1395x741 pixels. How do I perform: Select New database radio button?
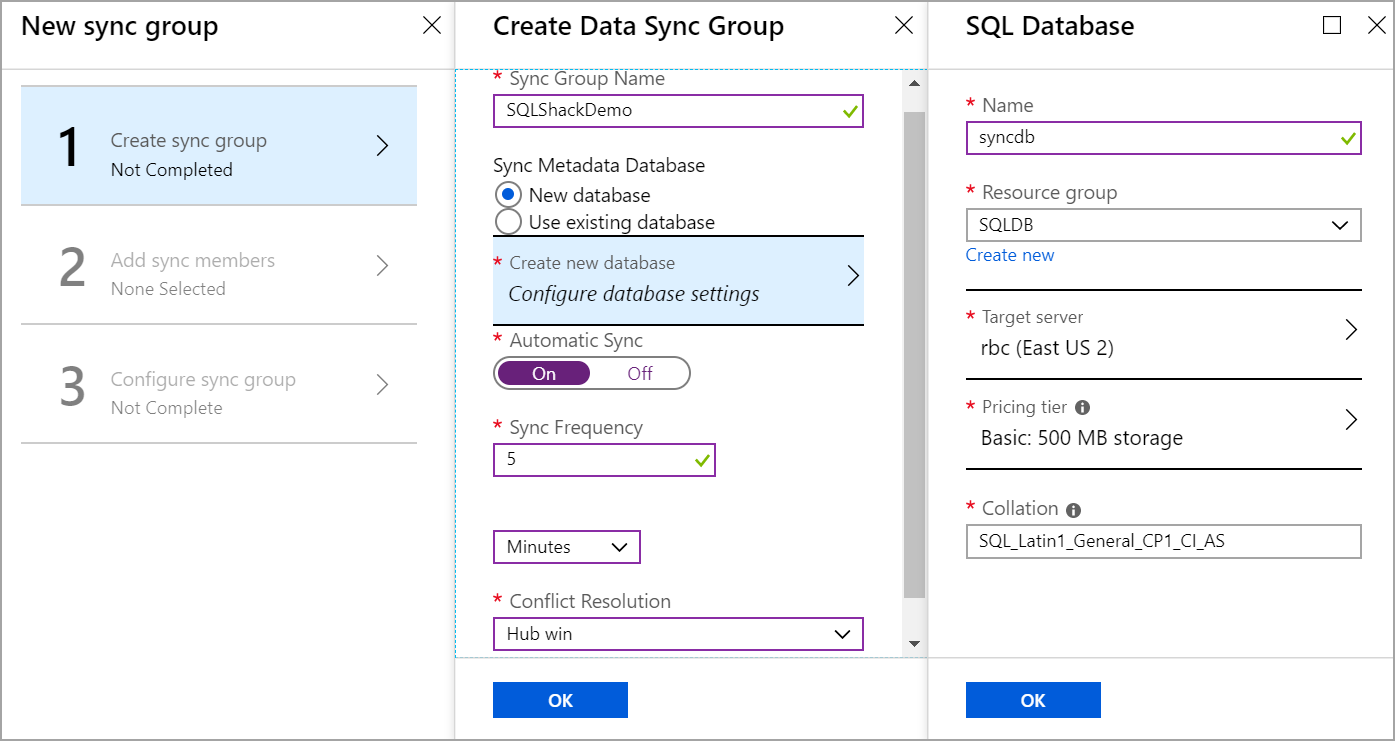point(509,195)
